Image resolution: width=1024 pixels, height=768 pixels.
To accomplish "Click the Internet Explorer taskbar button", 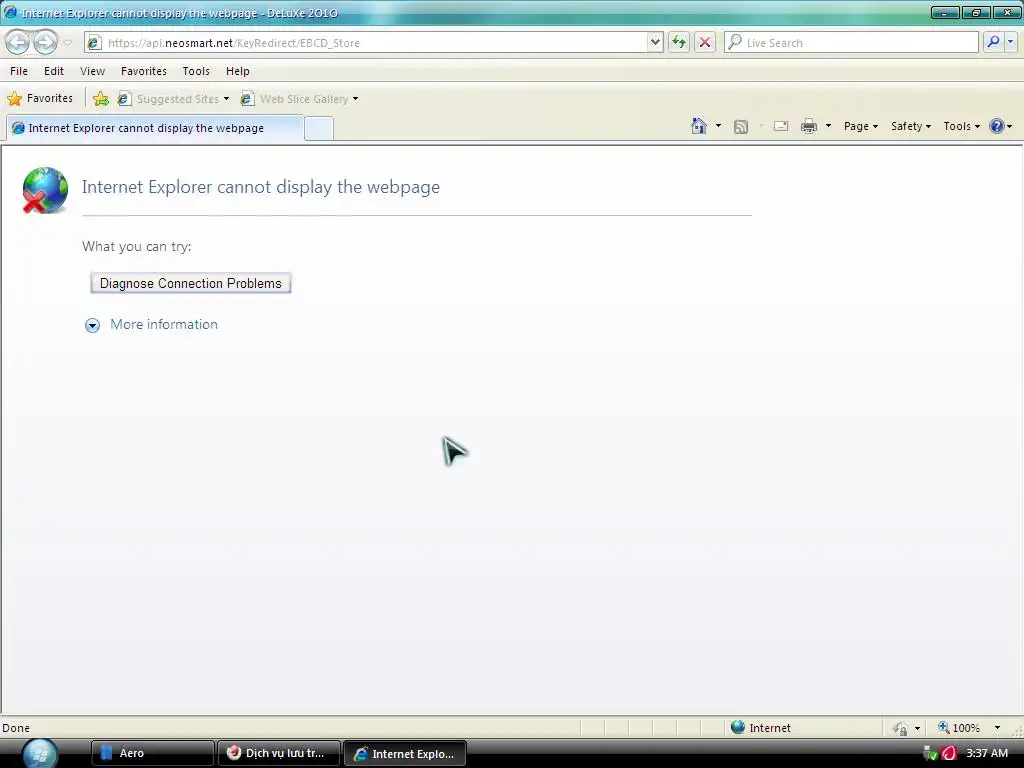I will [x=405, y=754].
